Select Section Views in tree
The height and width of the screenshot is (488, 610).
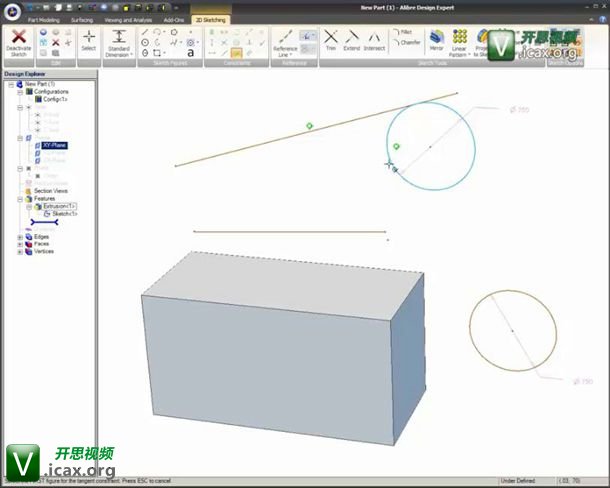[51, 191]
